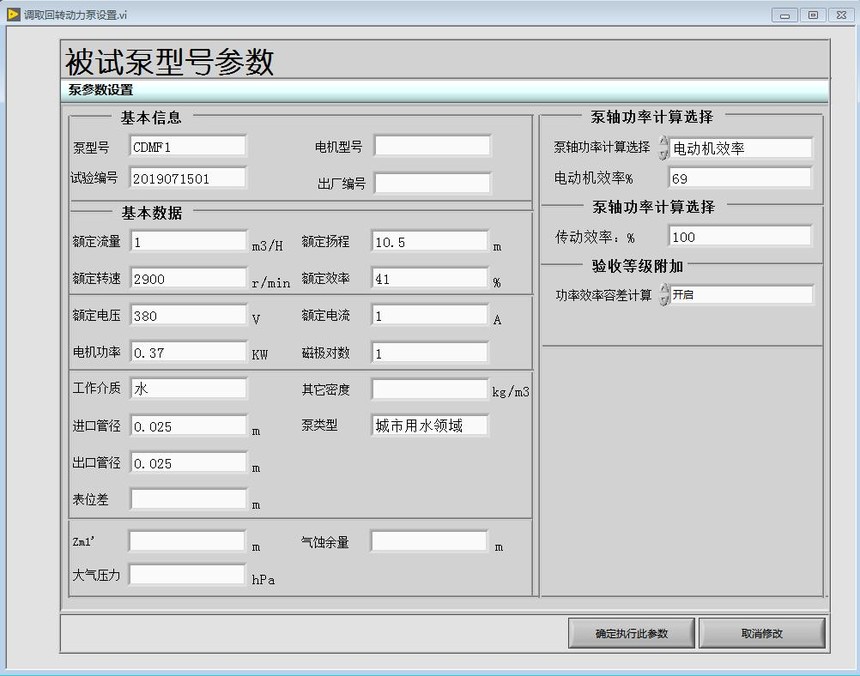Image resolution: width=860 pixels, height=676 pixels.
Task: Click the 传动效率 field showing 100
Action: (740, 237)
